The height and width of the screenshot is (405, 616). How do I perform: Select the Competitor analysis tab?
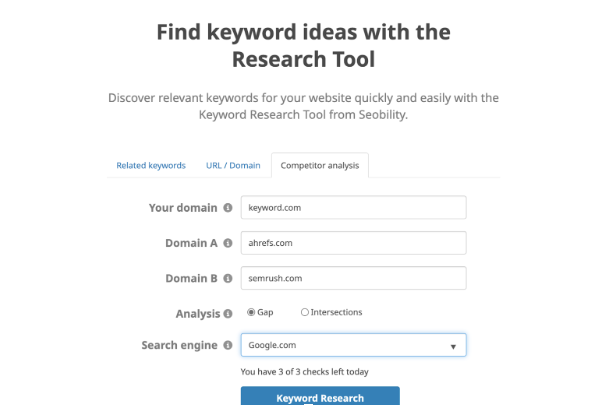pyautogui.click(x=320, y=165)
